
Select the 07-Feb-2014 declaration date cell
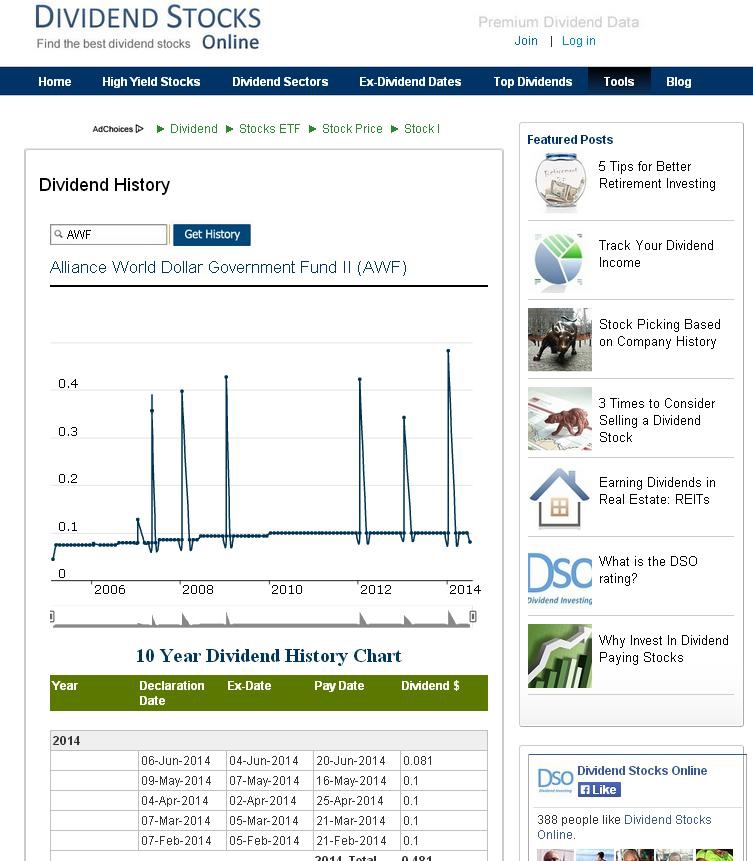point(182,841)
